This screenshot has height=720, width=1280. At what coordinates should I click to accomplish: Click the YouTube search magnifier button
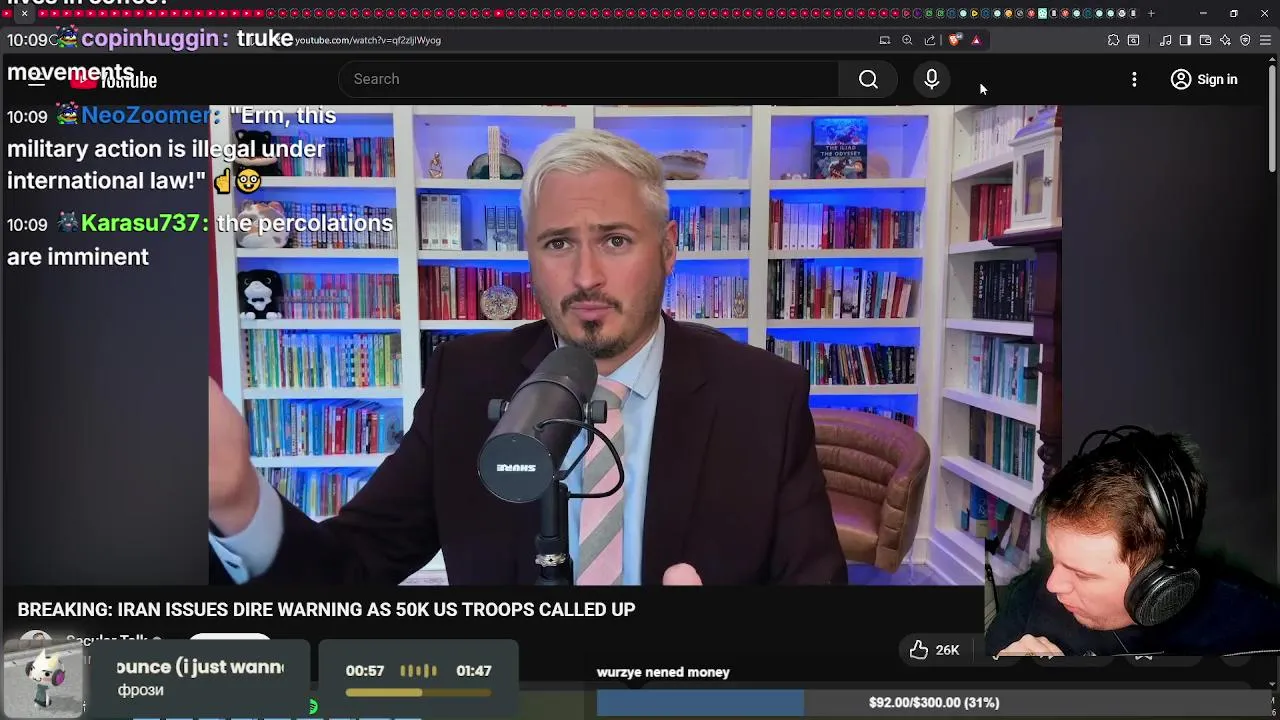868,79
